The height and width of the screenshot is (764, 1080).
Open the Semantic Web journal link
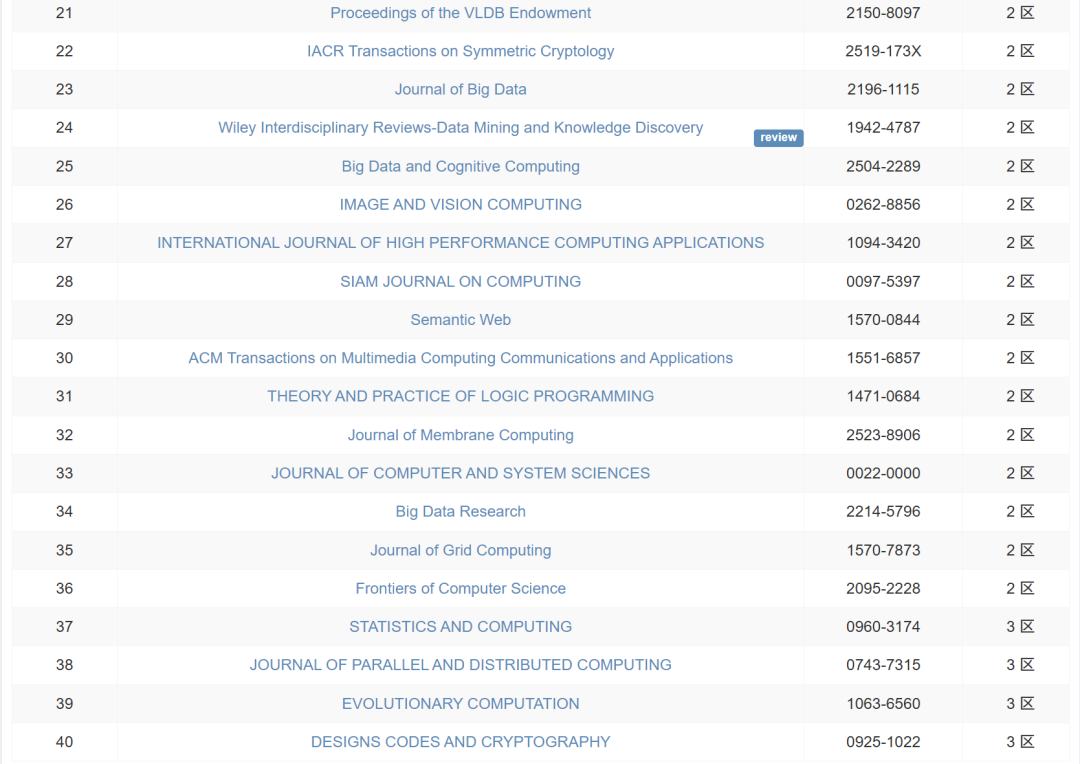[460, 320]
